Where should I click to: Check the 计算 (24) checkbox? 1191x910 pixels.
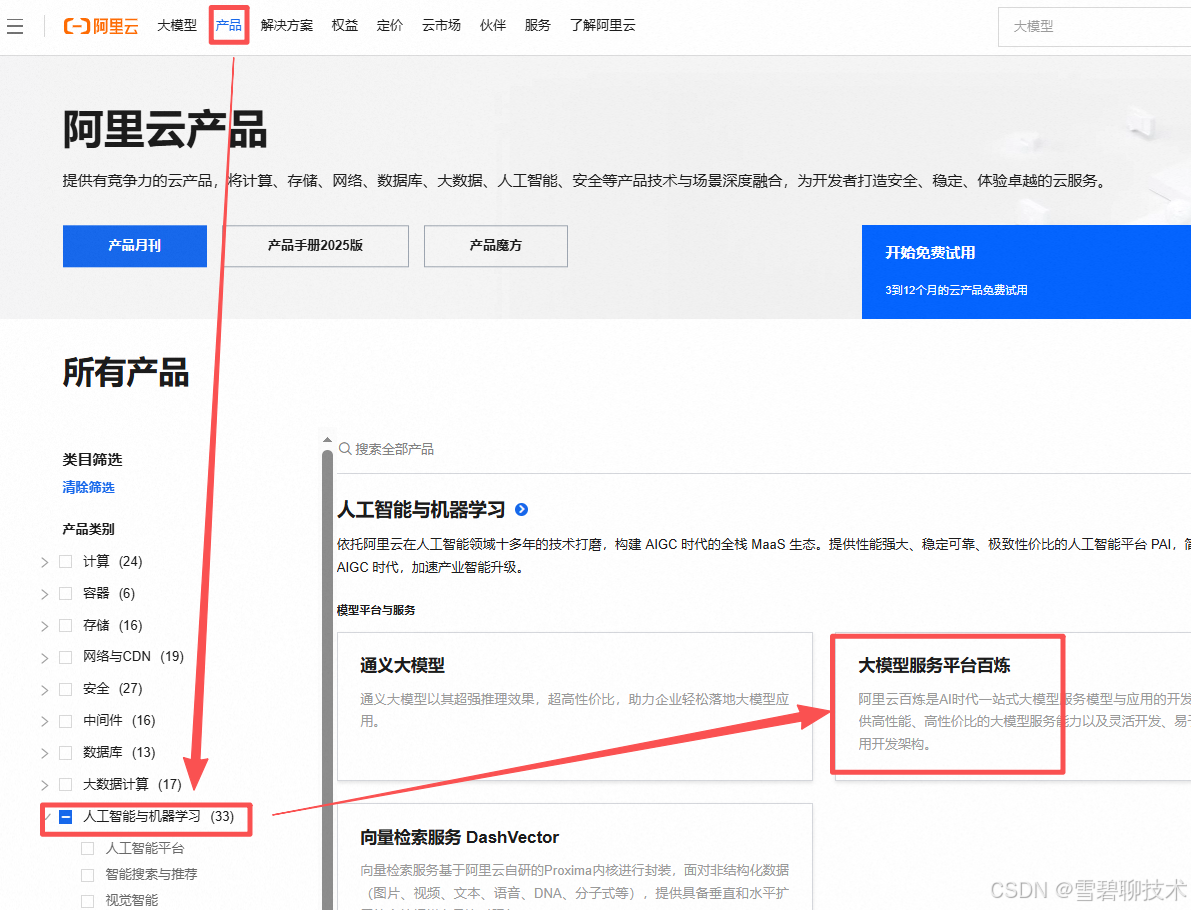coord(66,561)
